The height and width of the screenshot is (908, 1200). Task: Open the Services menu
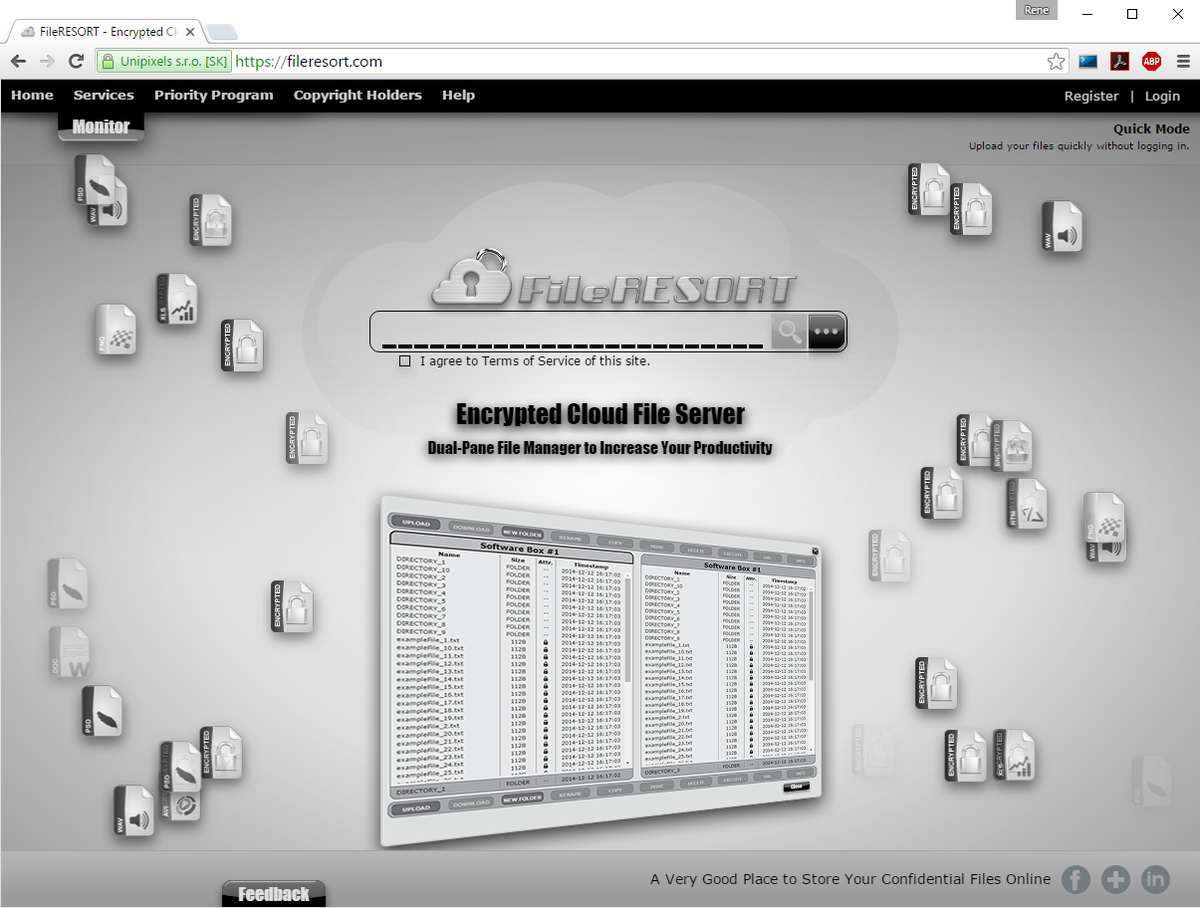(104, 95)
